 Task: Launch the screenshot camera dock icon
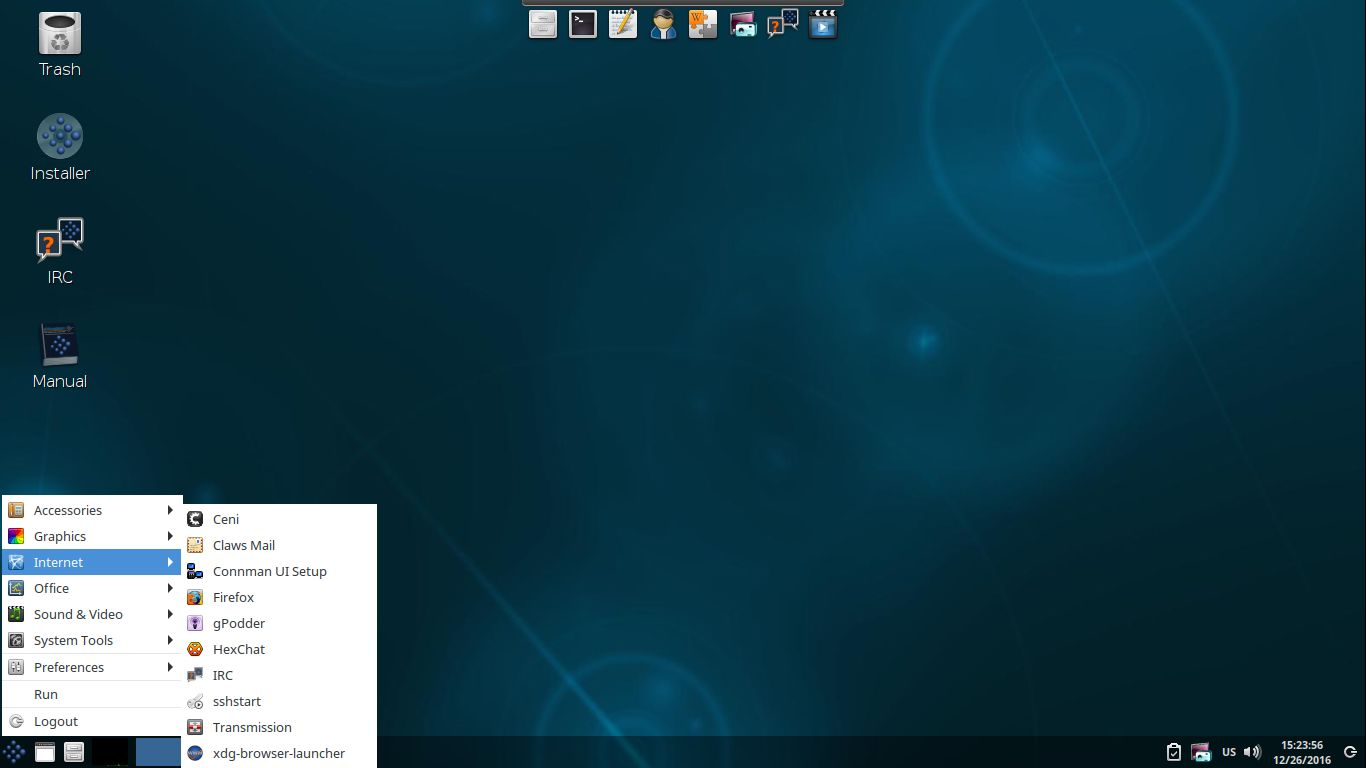click(743, 24)
